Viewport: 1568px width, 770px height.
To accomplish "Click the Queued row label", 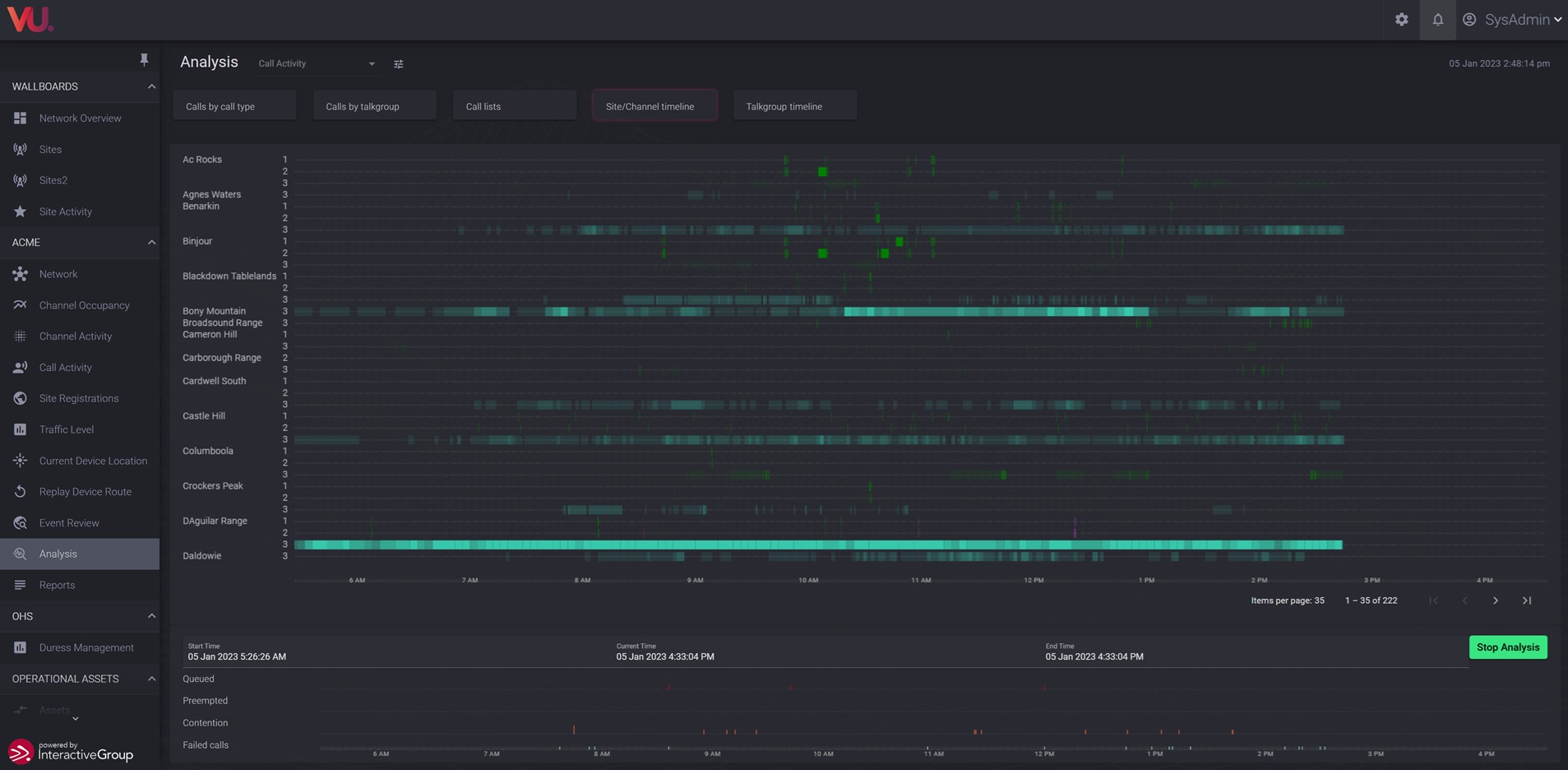I will coord(198,680).
